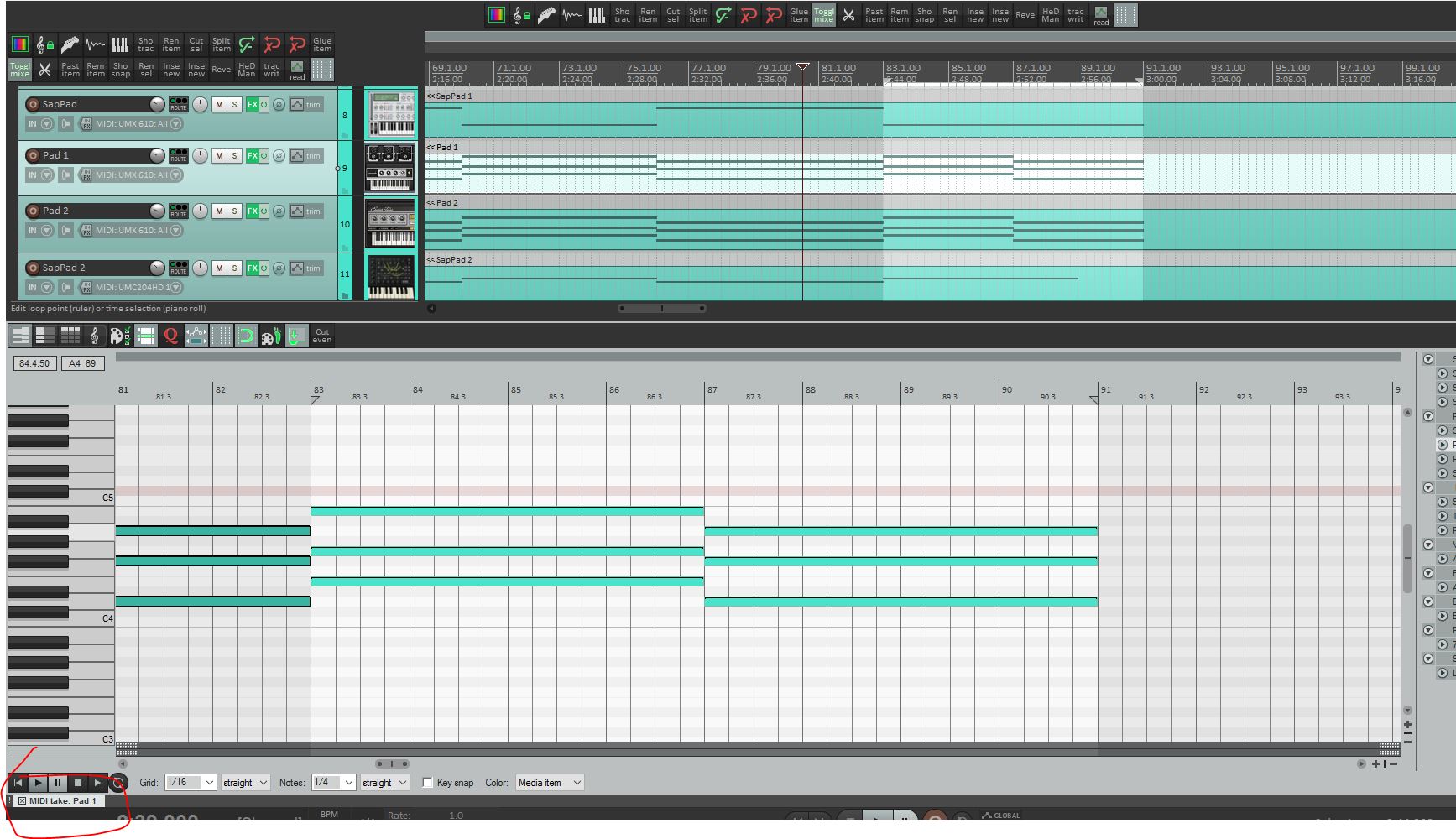Play from the MIDI editor transport
Image resolution: width=1456 pixels, height=839 pixels.
(x=38, y=783)
